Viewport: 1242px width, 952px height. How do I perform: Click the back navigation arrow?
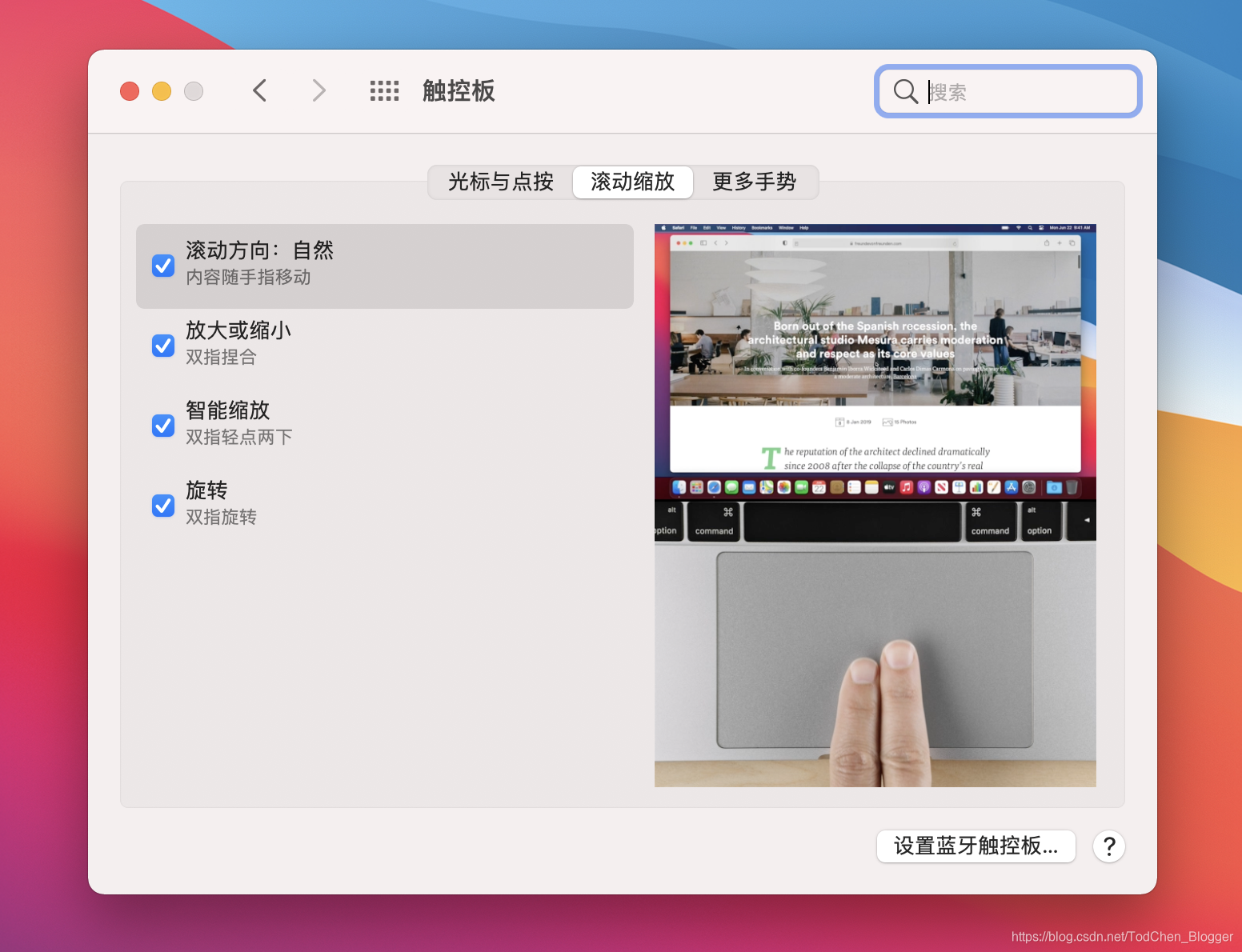(x=259, y=90)
